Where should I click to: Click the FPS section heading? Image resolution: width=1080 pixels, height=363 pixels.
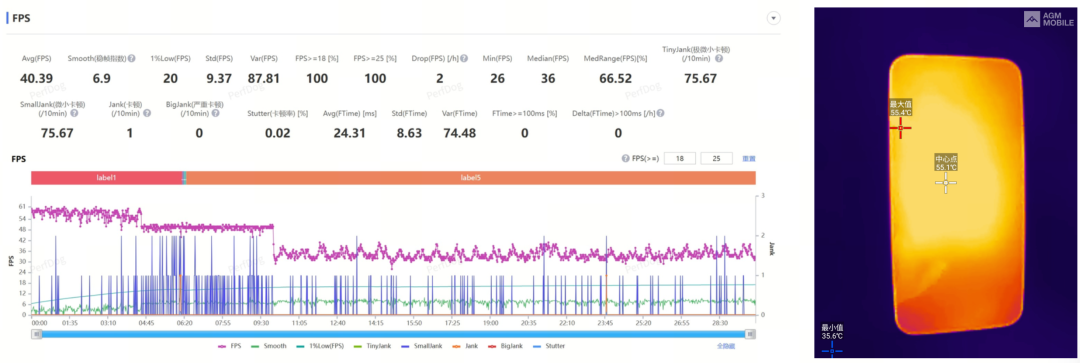[21, 19]
